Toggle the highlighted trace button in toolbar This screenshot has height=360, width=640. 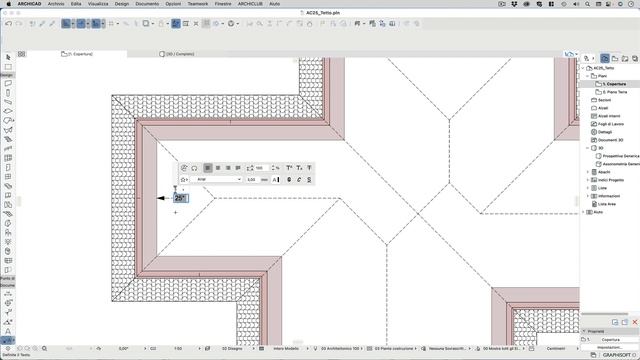click(176, 24)
